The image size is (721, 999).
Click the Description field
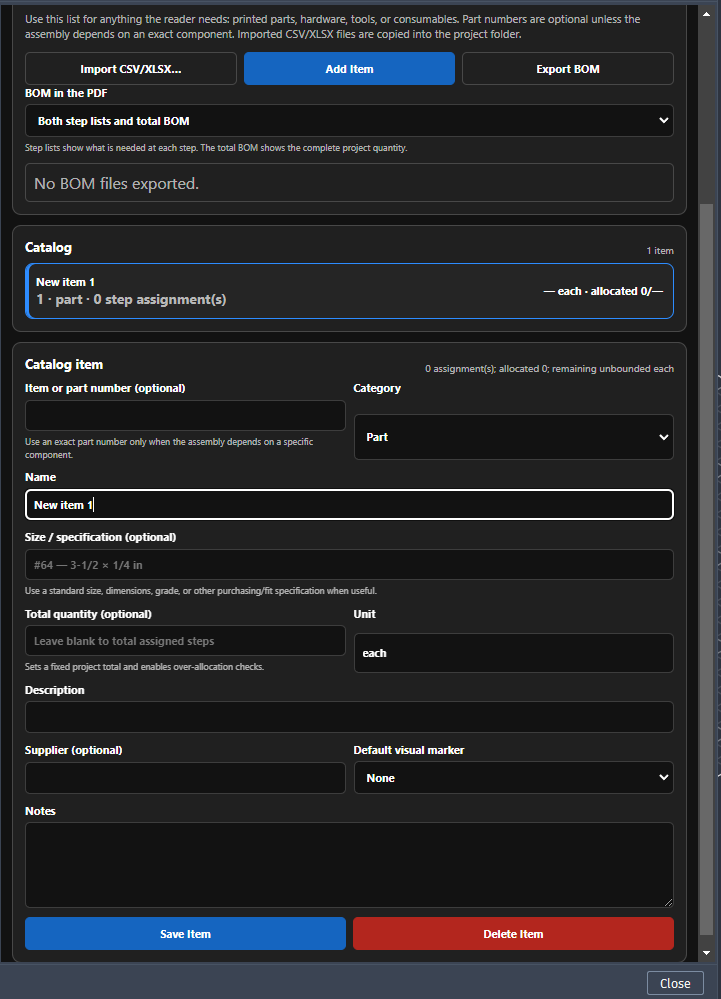click(349, 717)
